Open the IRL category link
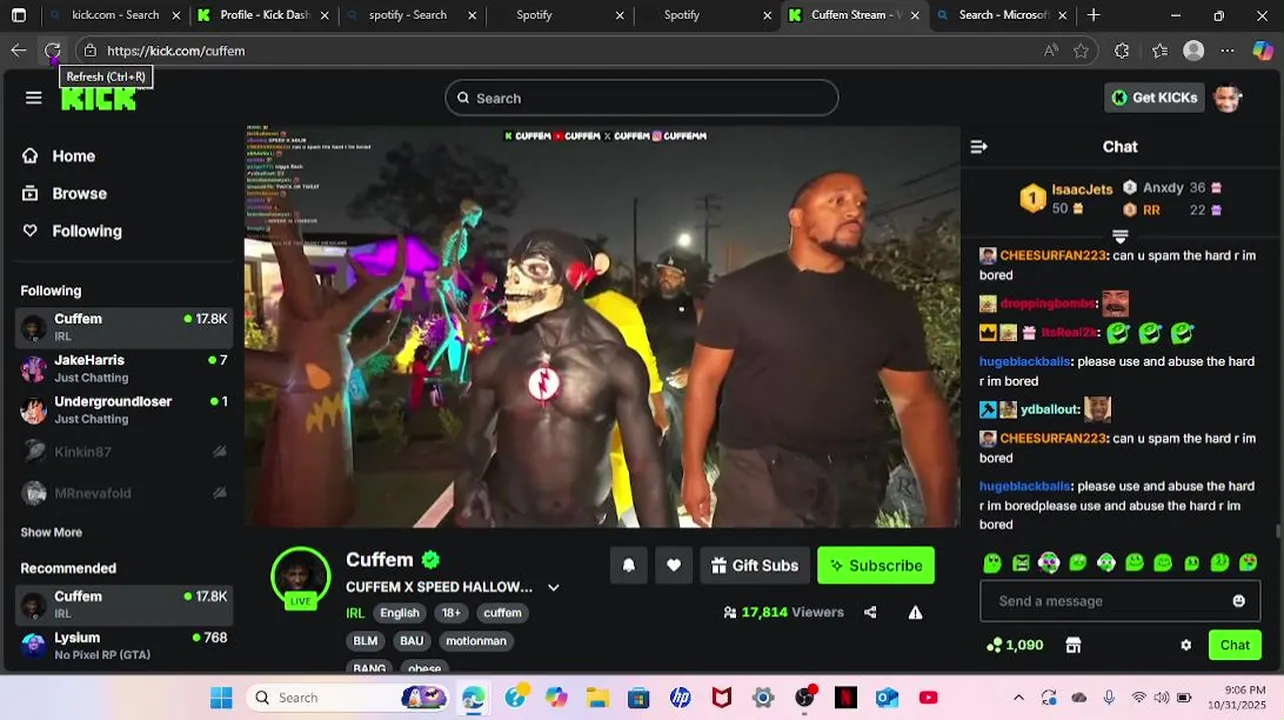 click(355, 613)
